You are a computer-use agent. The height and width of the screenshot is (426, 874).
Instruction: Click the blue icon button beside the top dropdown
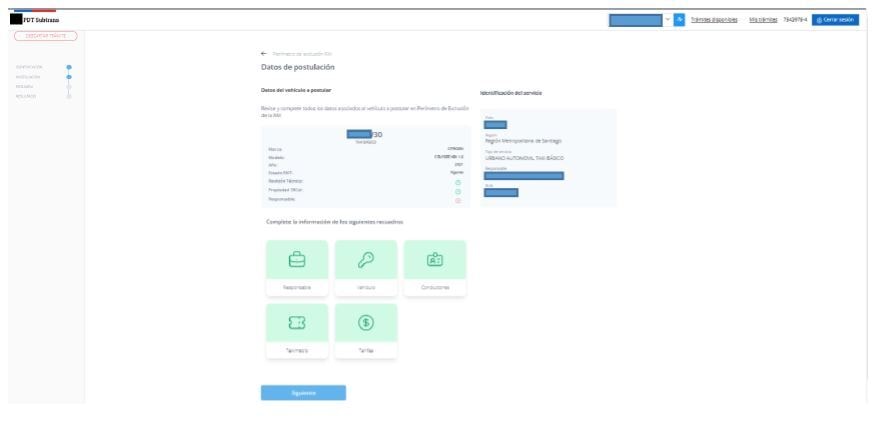(679, 20)
